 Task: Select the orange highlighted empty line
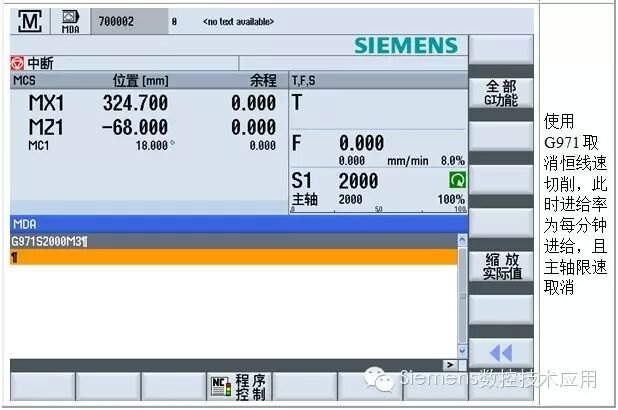[234, 257]
